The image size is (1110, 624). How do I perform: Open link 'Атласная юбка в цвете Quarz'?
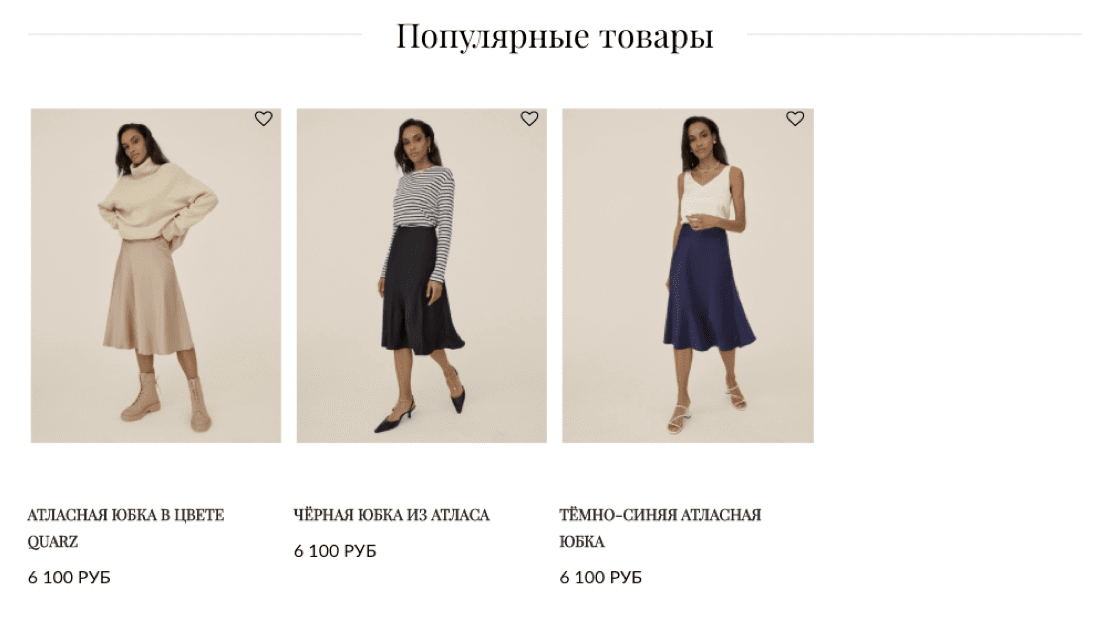coord(126,528)
